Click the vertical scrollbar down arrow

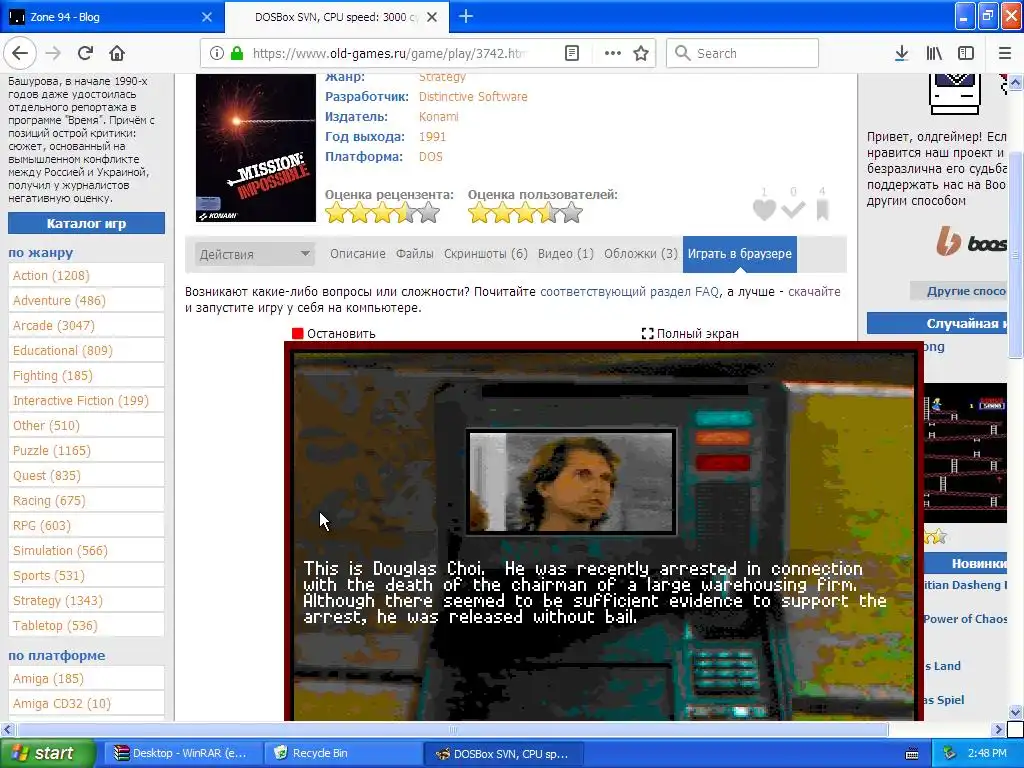[1016, 712]
